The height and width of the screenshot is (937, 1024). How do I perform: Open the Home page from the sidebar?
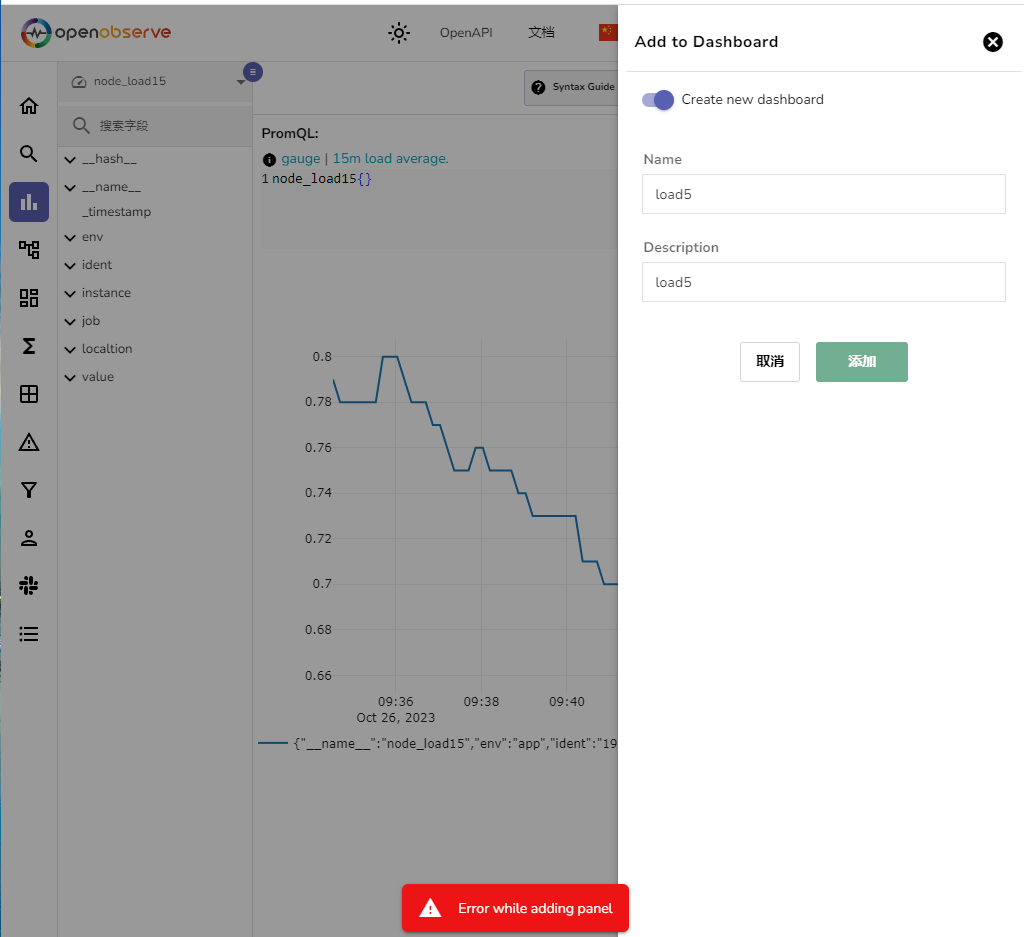(28, 105)
